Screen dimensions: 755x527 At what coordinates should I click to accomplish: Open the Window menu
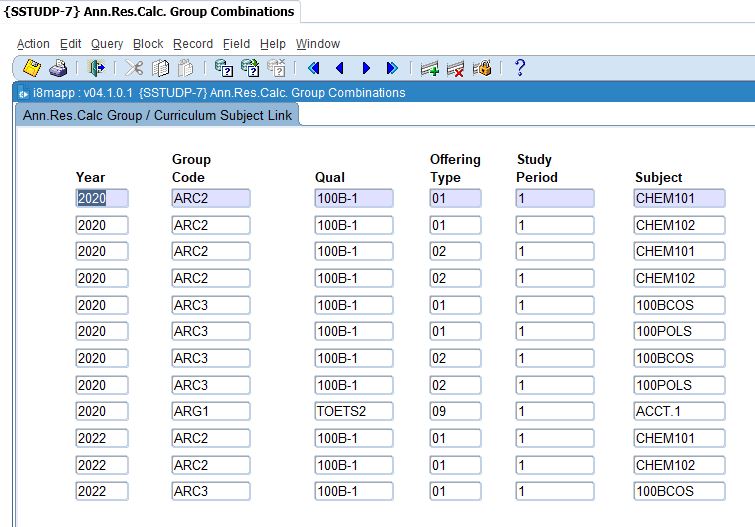click(x=318, y=44)
